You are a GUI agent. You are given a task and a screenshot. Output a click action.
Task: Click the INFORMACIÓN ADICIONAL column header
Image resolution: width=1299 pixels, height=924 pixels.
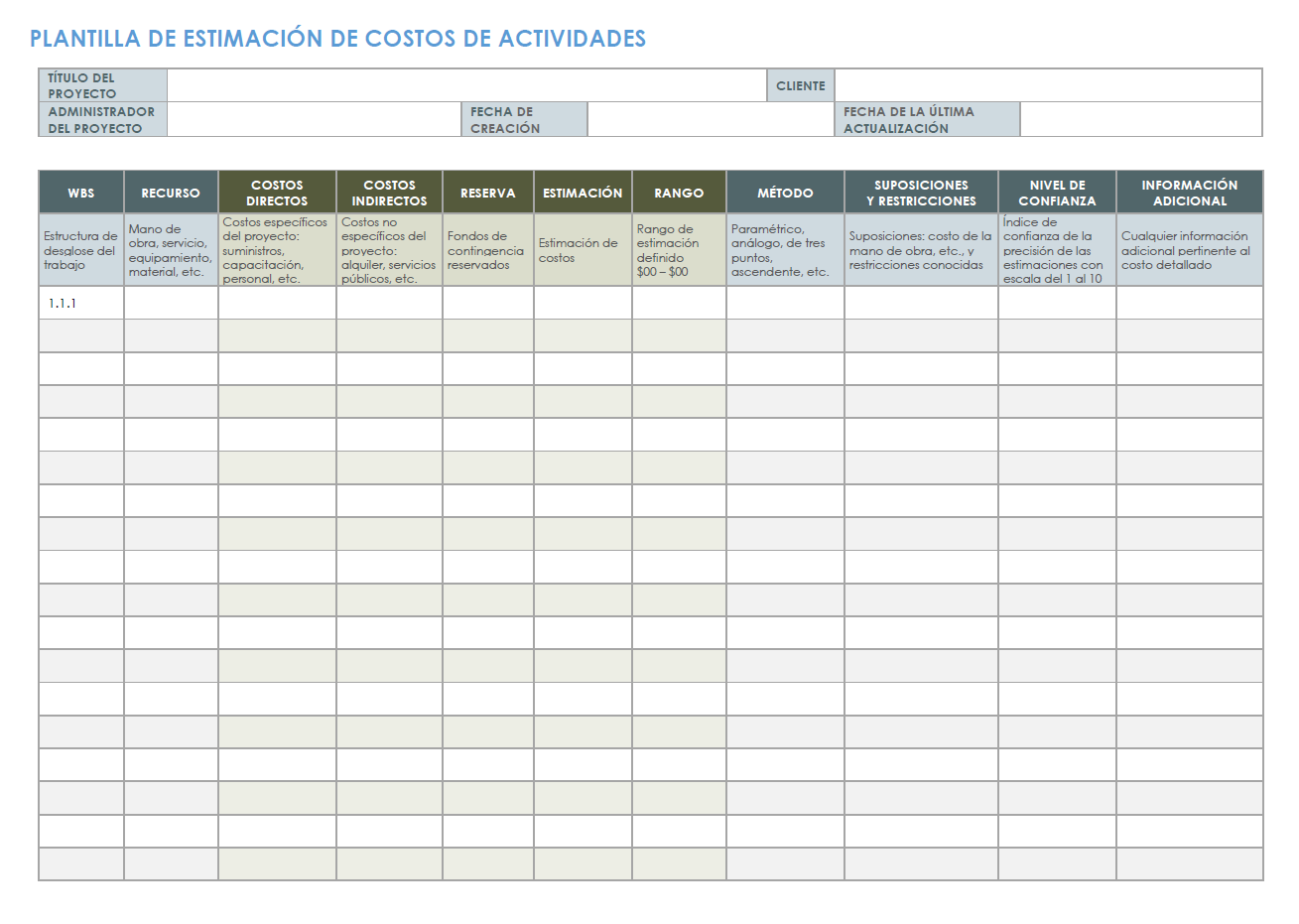pos(1189,193)
